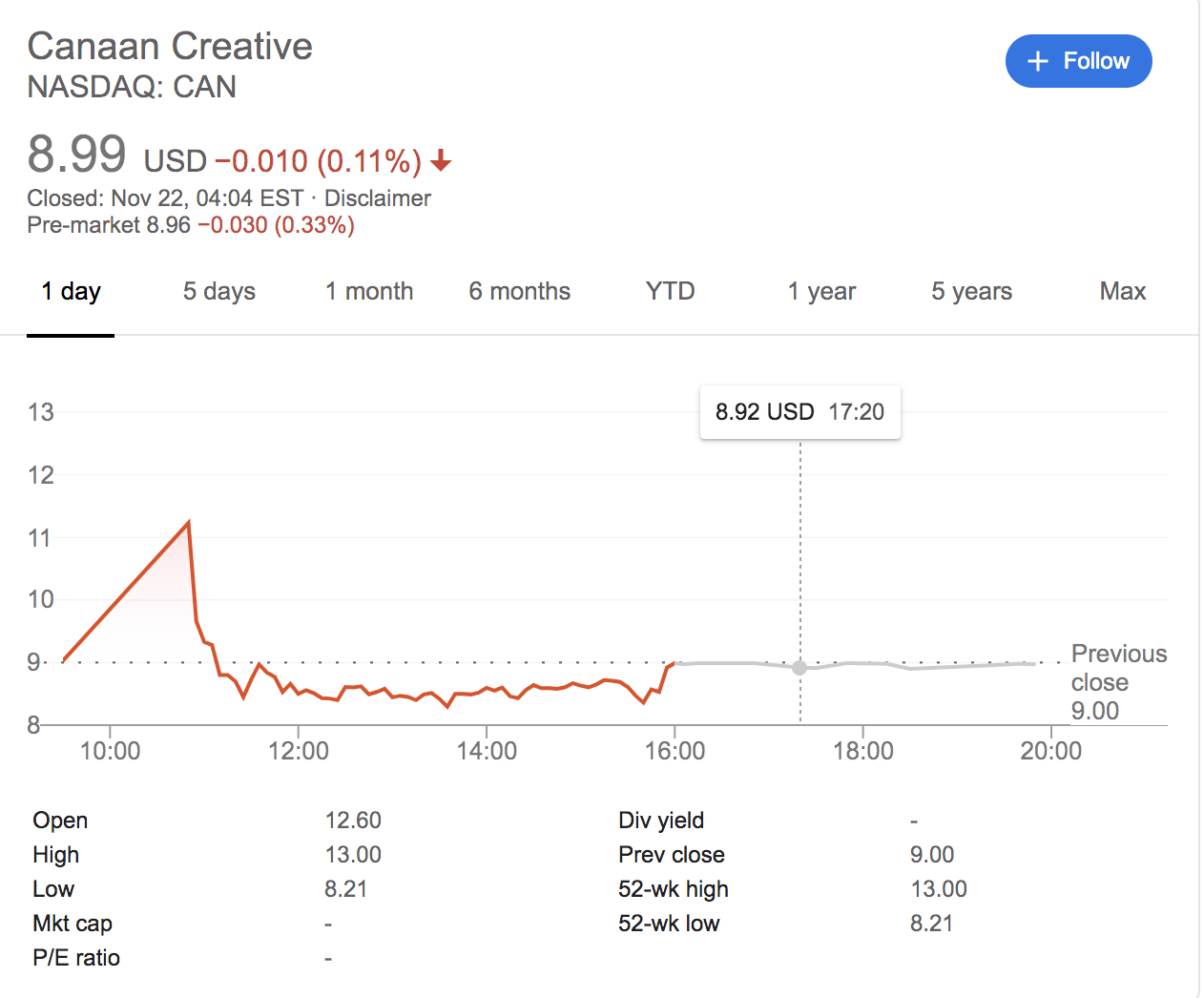The height and width of the screenshot is (998, 1204).
Task: Switch to the 1 year tab
Action: pyautogui.click(x=821, y=291)
